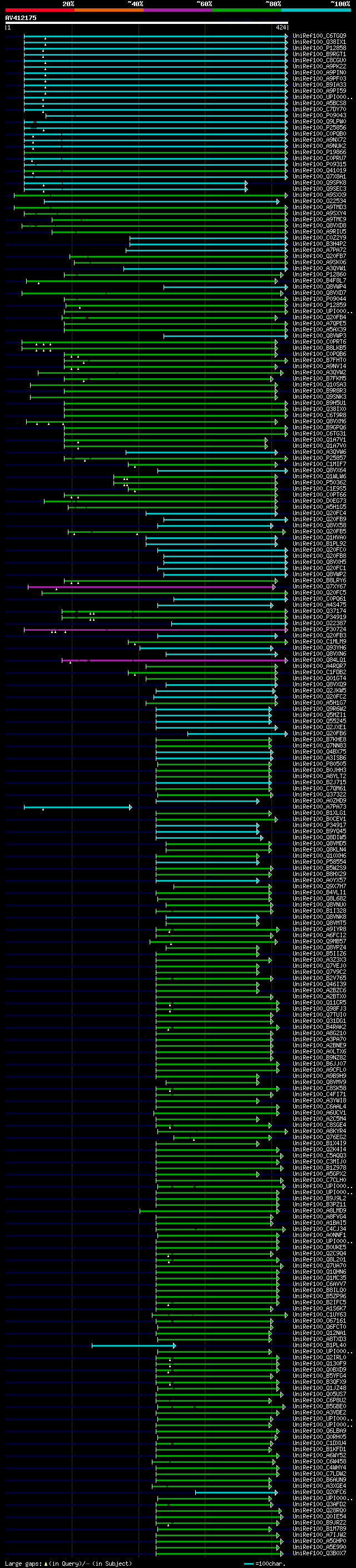Open hit UniRef100_C6TGQ9
This screenshot has width=356, height=1568.
point(319,36)
